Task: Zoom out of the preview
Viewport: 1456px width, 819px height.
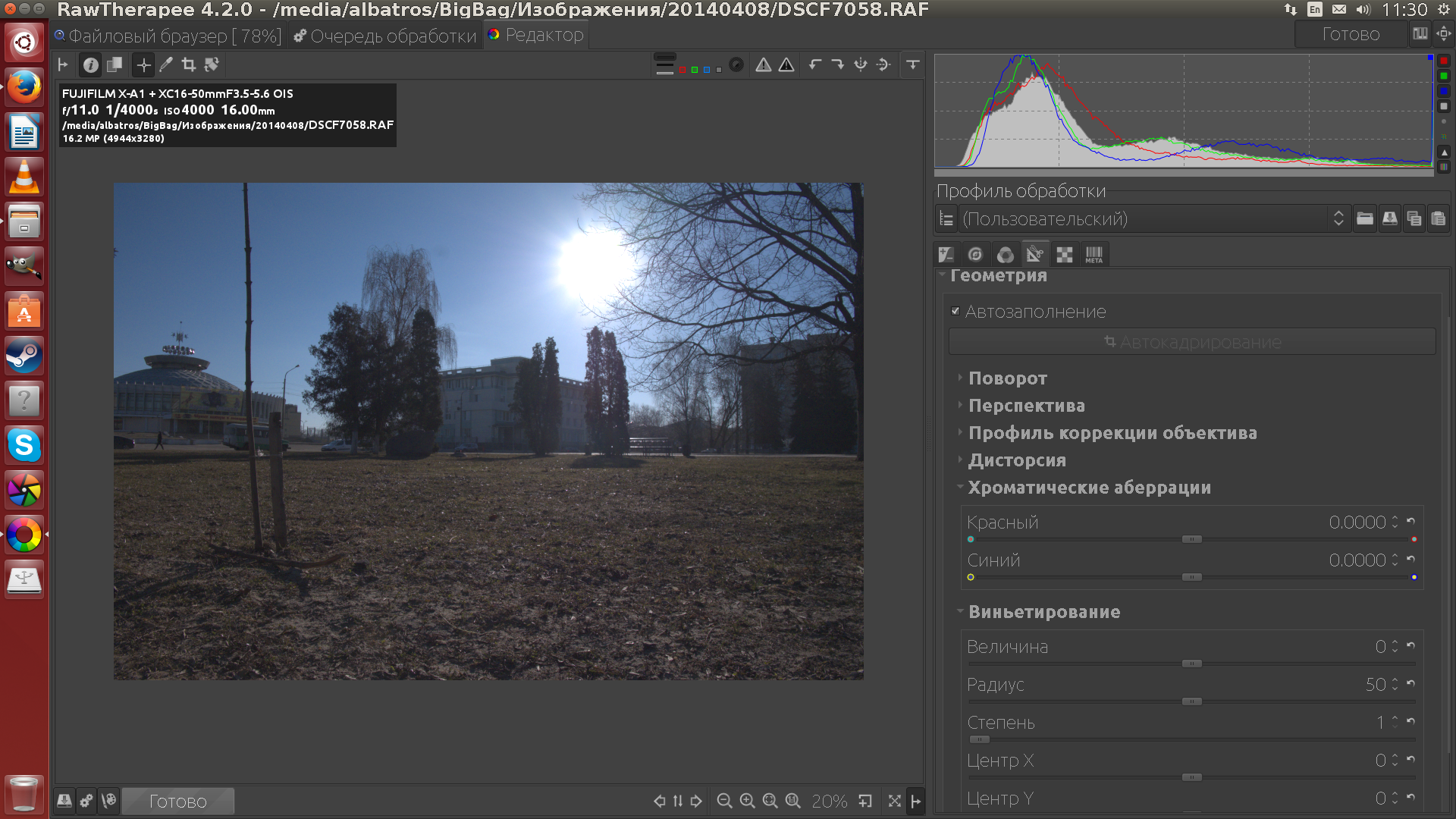Action: (x=724, y=801)
